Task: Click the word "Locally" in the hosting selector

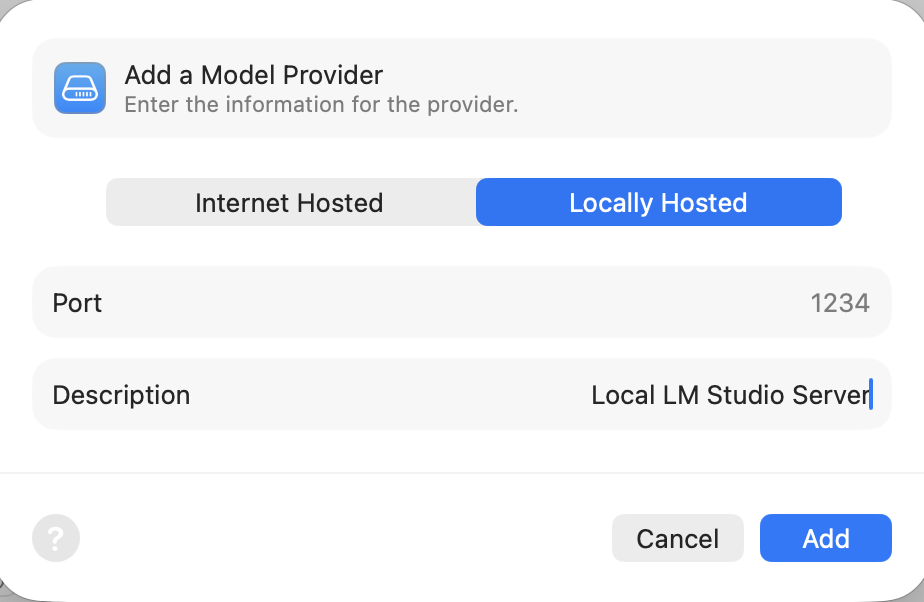Action: click(x=610, y=203)
